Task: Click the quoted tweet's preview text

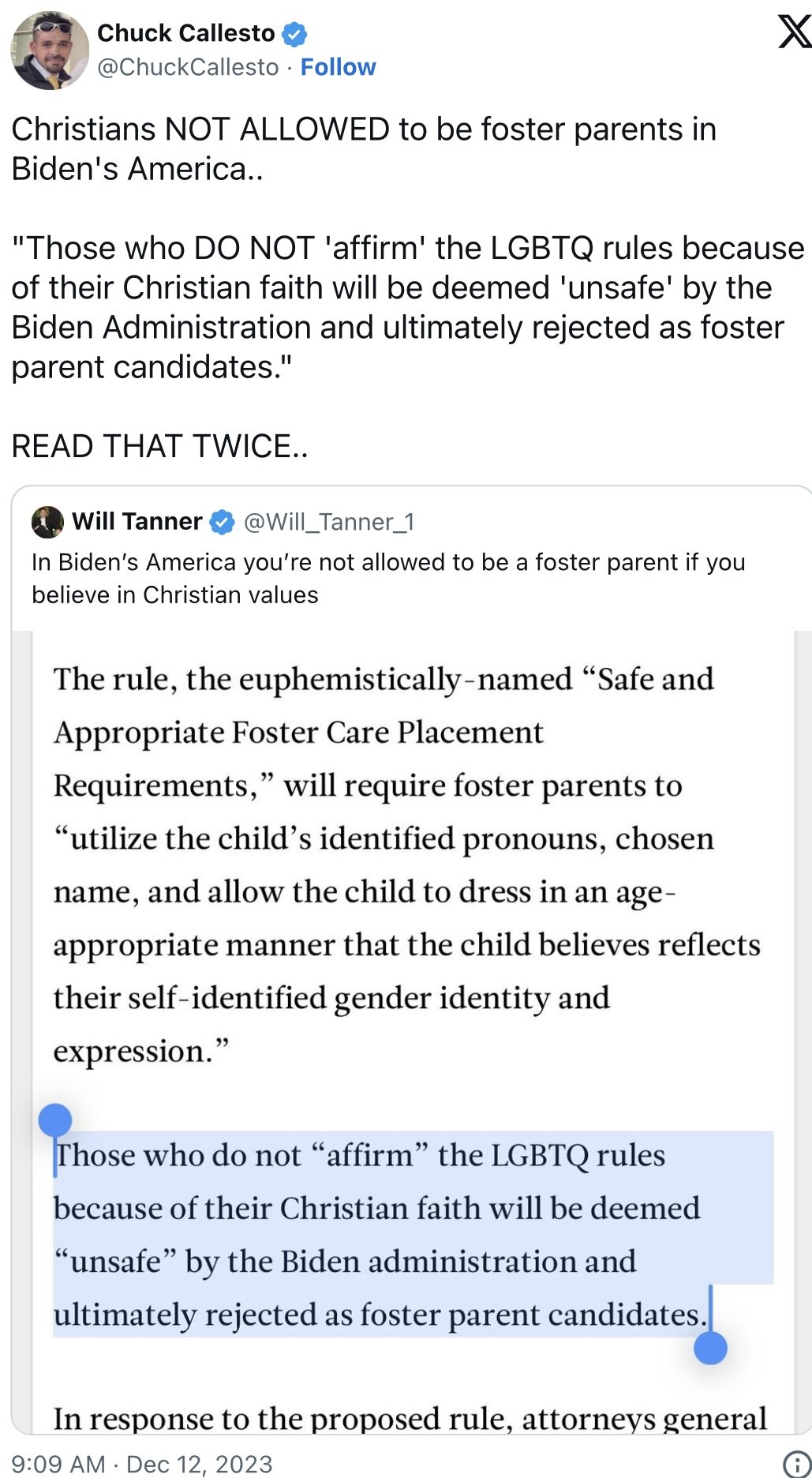Action: click(x=387, y=578)
